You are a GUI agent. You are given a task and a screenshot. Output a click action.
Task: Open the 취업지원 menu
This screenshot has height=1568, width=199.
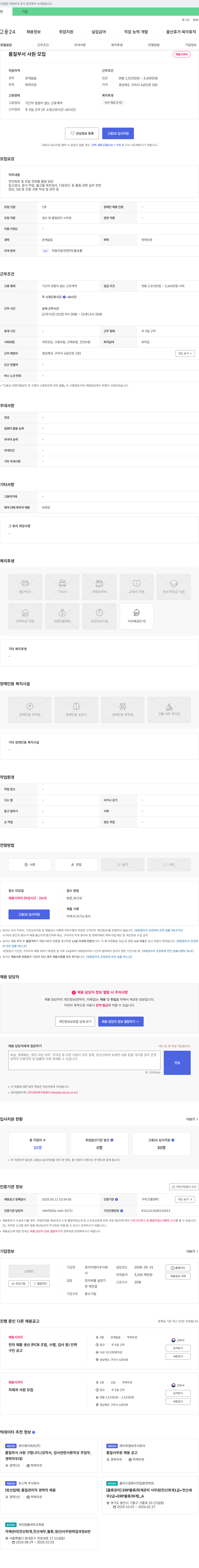coord(66,32)
